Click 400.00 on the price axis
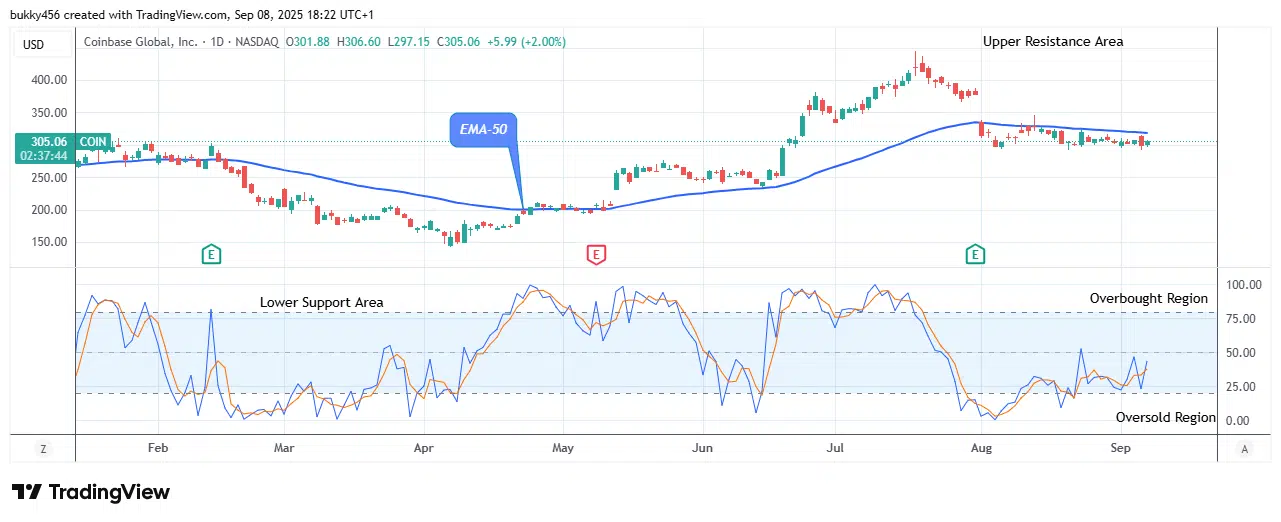This screenshot has height=522, width=1281. pyautogui.click(x=50, y=80)
